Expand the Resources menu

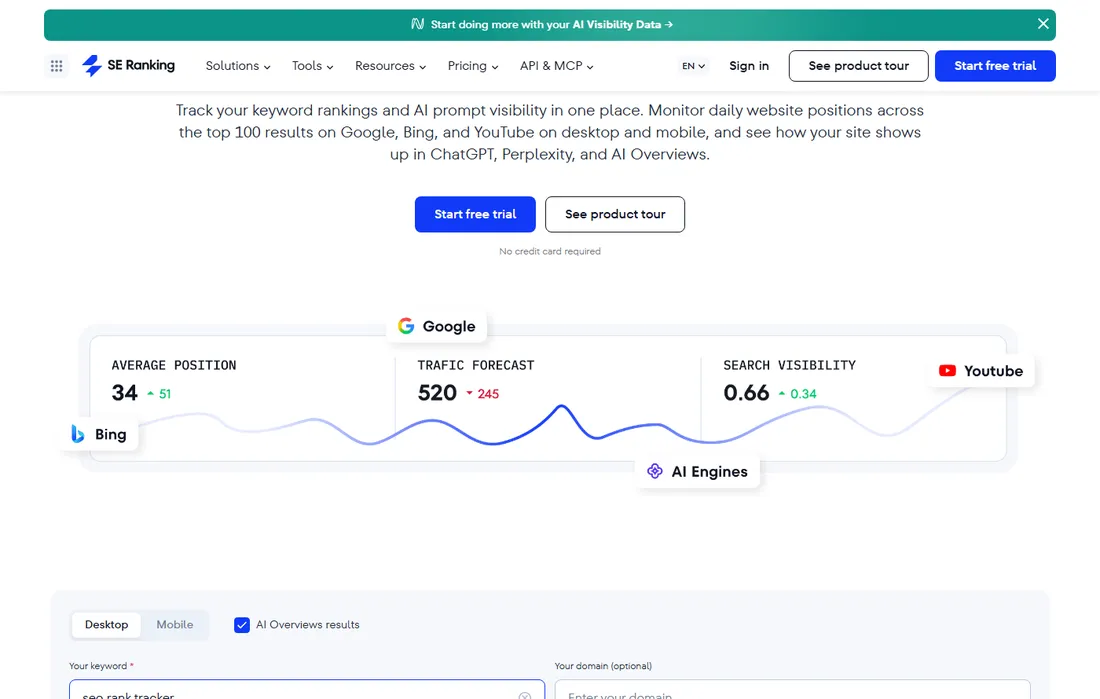[390, 66]
